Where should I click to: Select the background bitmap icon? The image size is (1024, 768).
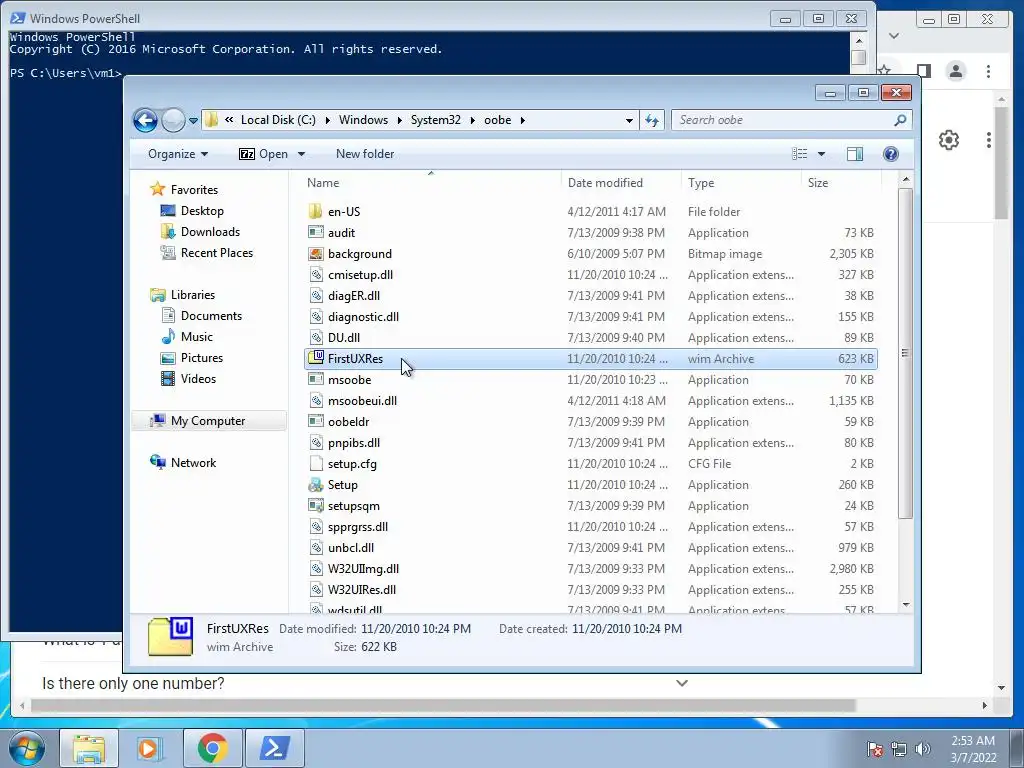point(316,253)
